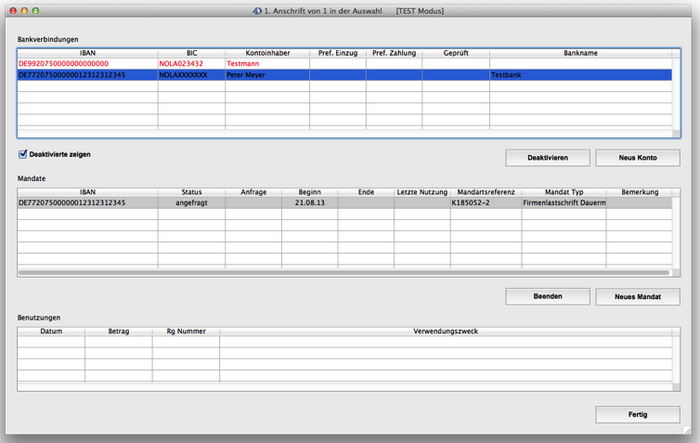Click the Mandatsreferenz column header
The image size is (700, 443).
click(x=485, y=190)
